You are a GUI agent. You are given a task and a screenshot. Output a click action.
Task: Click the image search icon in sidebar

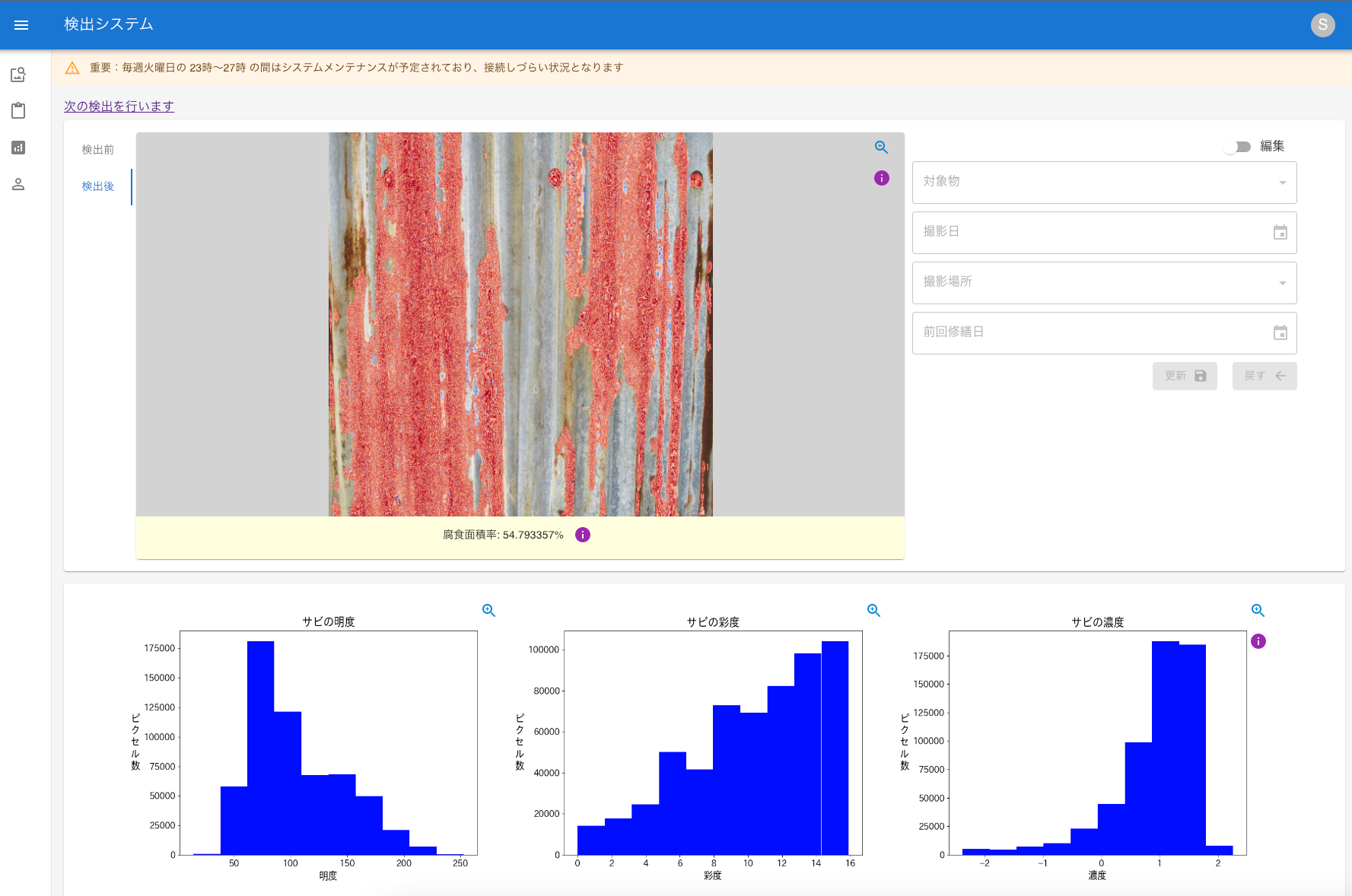[18, 75]
